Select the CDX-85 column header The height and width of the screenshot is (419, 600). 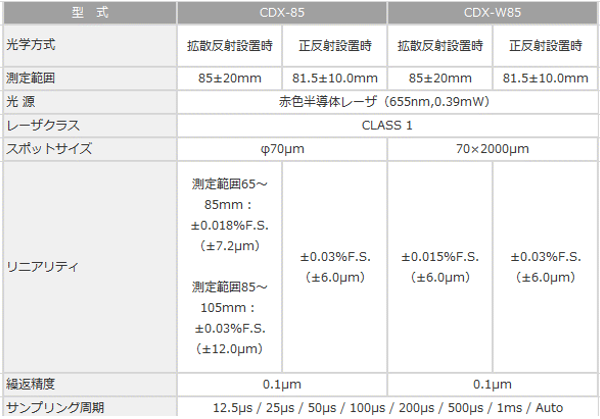[281, 12]
